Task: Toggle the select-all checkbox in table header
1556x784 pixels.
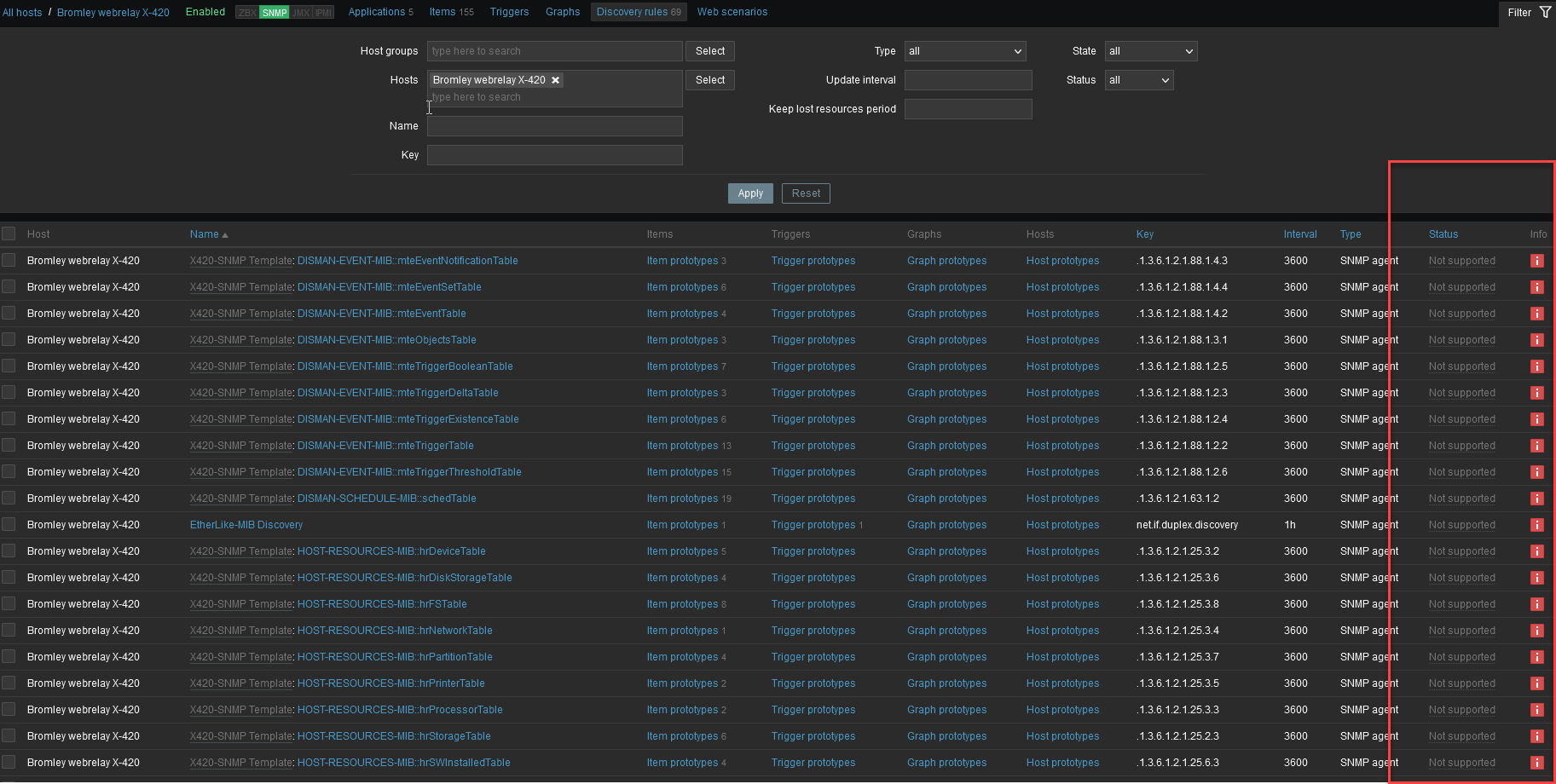Action: (x=9, y=233)
